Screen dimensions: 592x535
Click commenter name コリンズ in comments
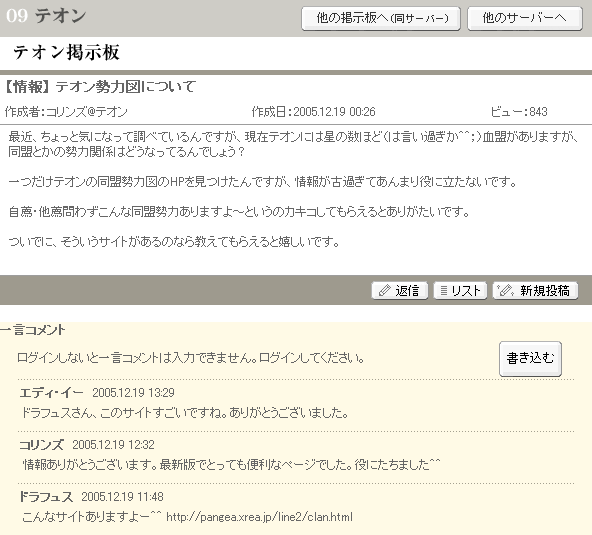coord(42,445)
